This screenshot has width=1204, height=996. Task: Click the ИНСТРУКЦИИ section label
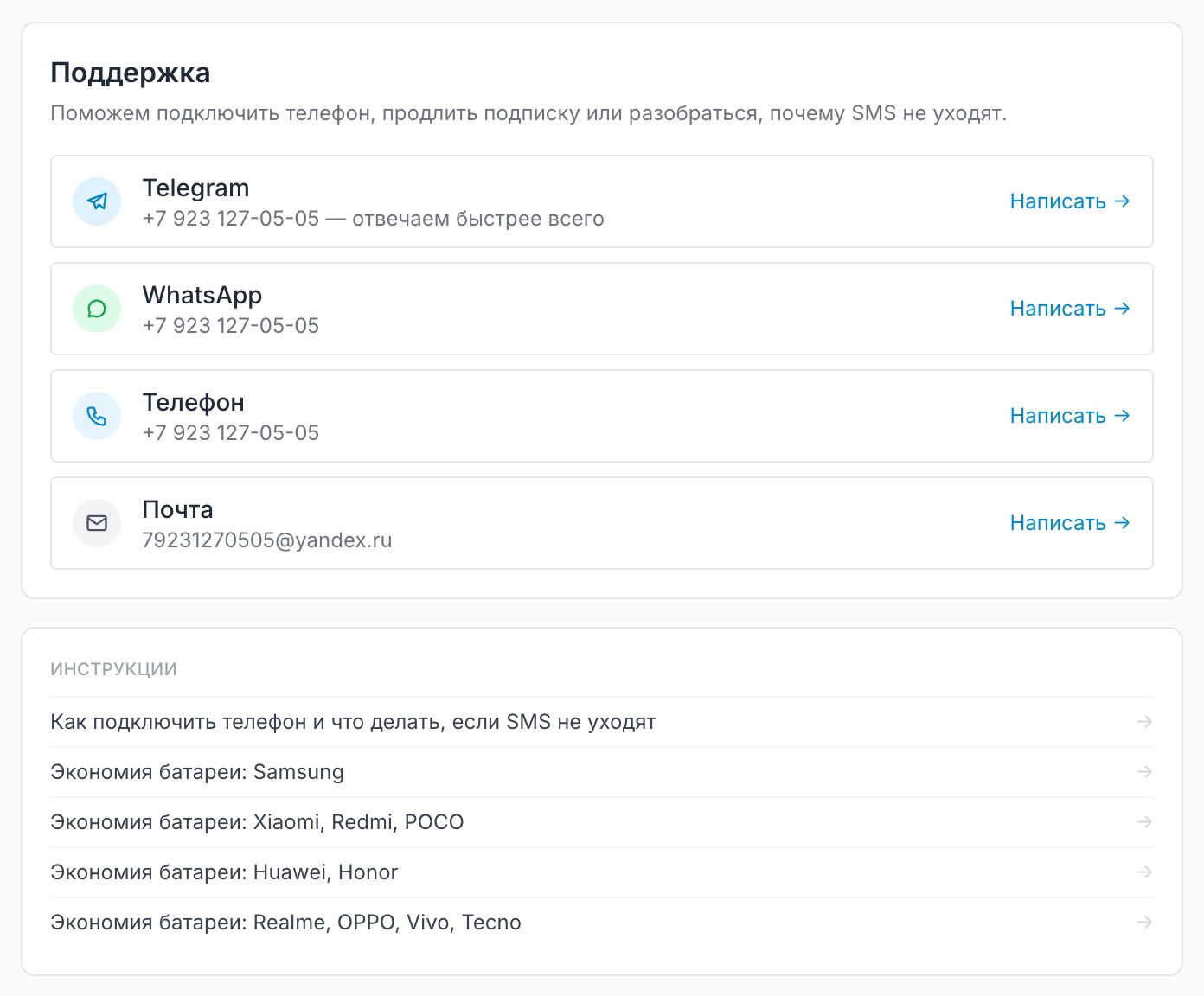[114, 669]
